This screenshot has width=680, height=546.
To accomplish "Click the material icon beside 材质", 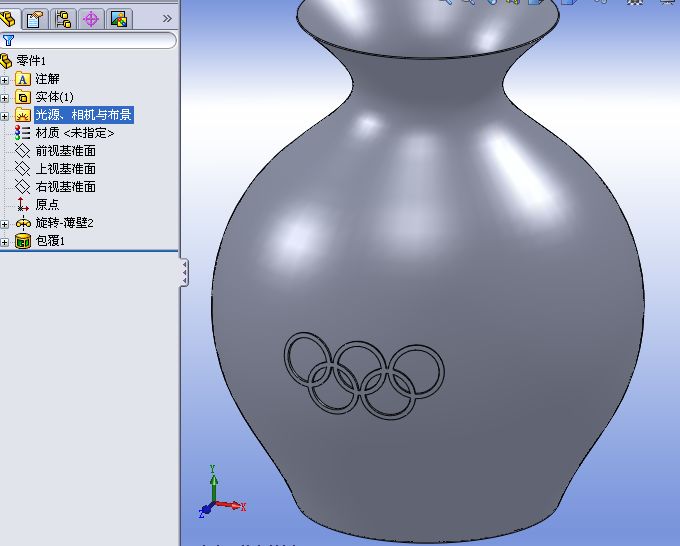I will click(23, 133).
